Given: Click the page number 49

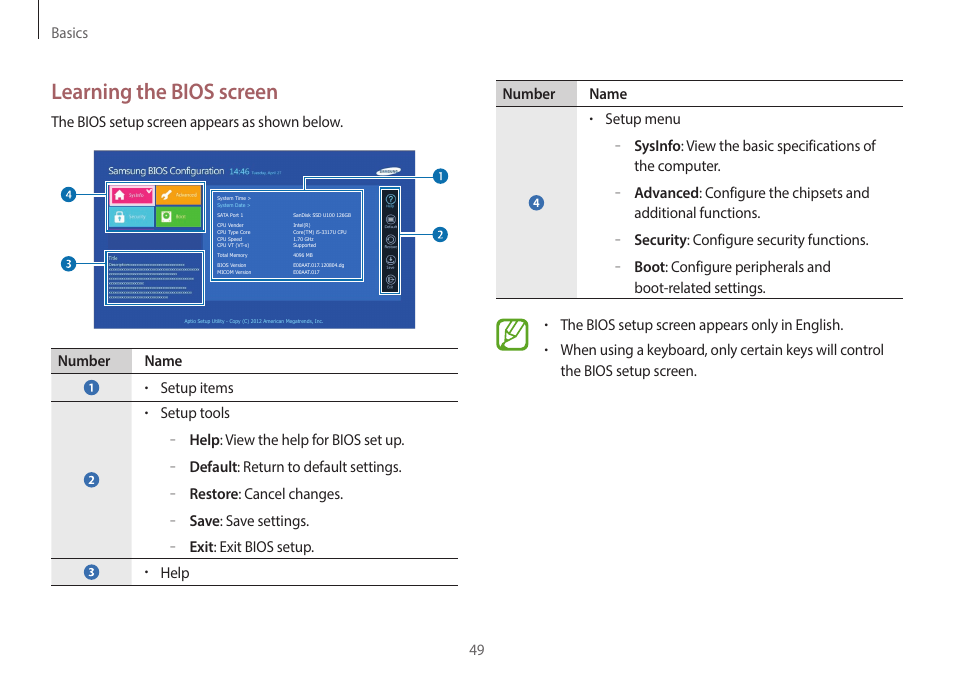Looking at the screenshot, I should (476, 650).
